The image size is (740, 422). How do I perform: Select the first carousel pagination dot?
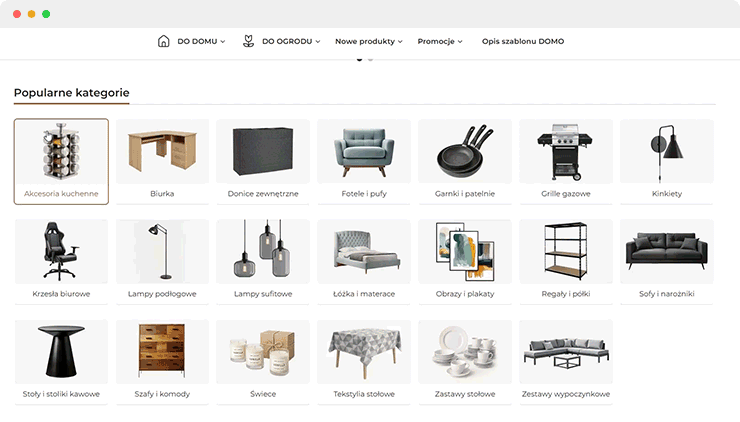[360, 59]
